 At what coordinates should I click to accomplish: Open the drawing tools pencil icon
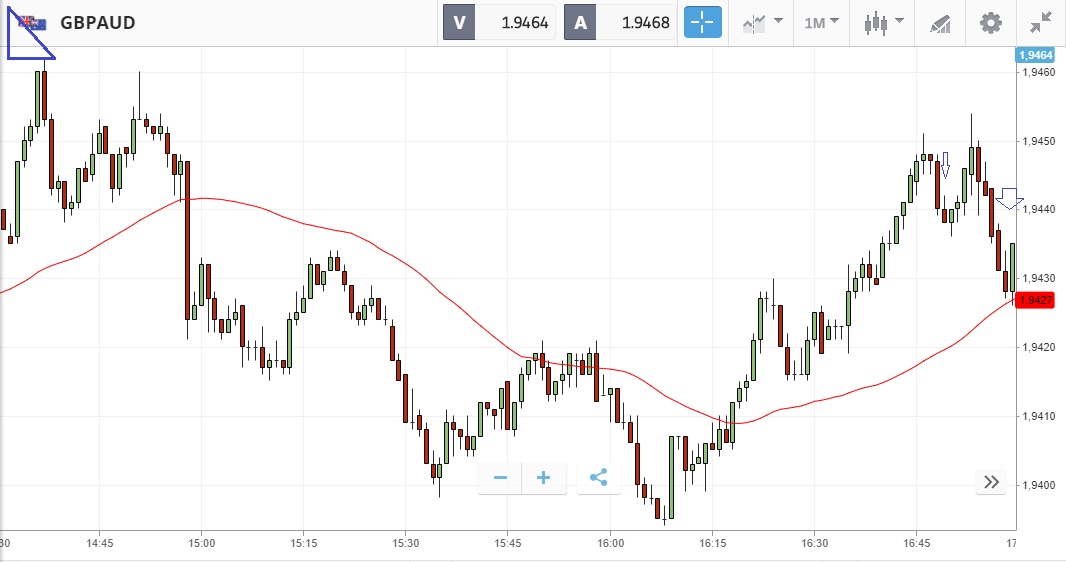pyautogui.click(x=940, y=22)
